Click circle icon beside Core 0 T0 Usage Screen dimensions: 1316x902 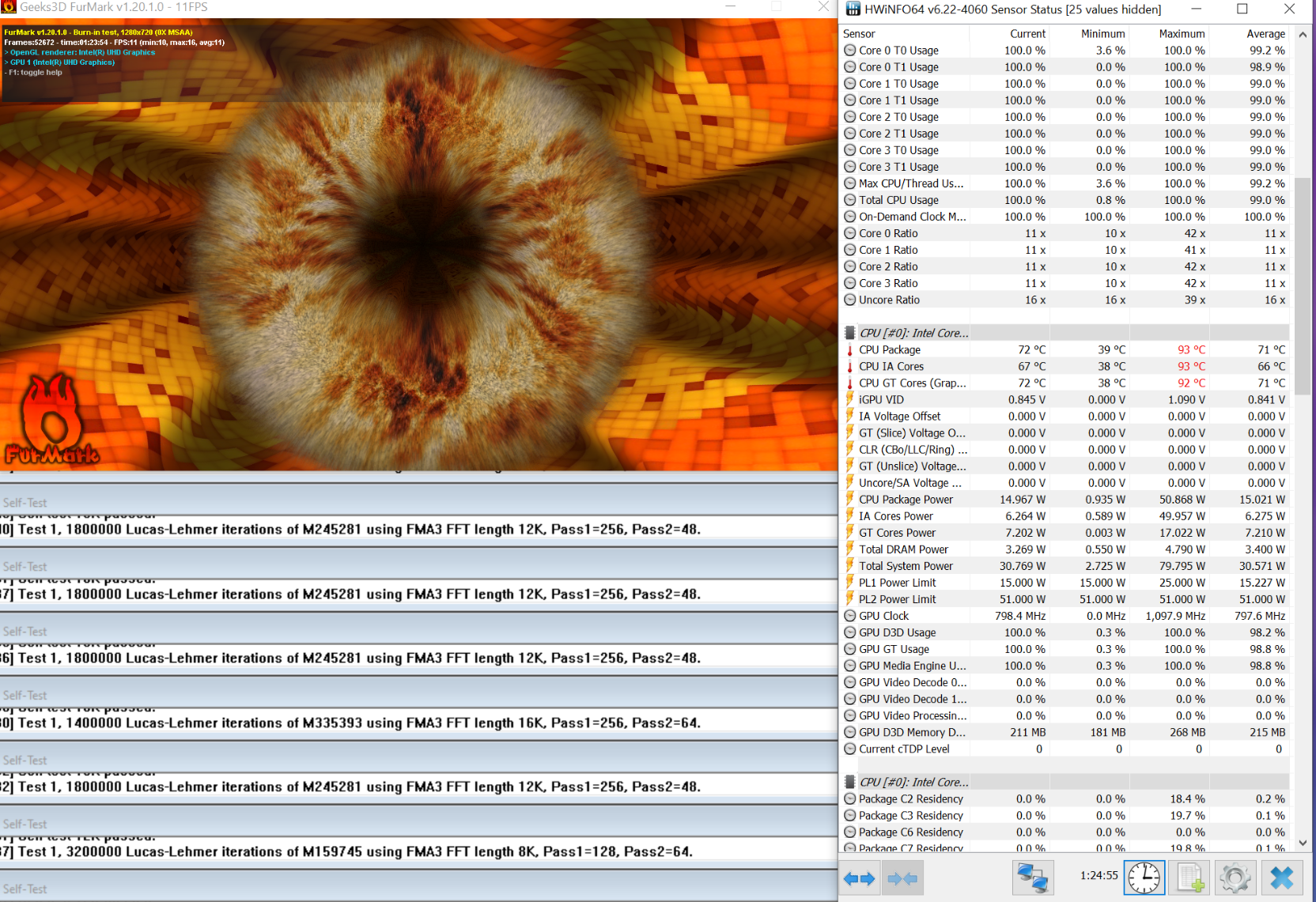850,50
